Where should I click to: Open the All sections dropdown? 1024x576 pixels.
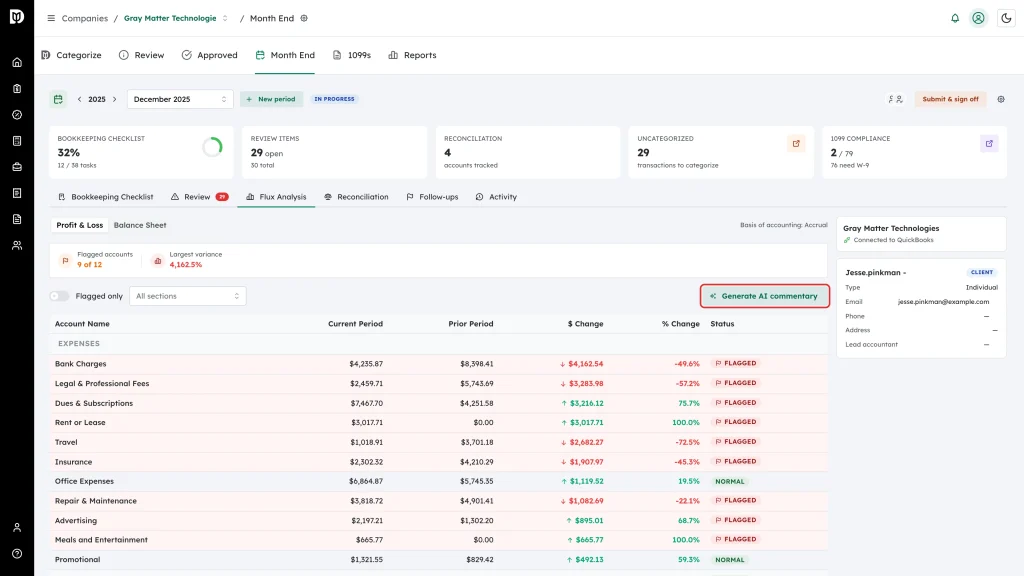[187, 296]
